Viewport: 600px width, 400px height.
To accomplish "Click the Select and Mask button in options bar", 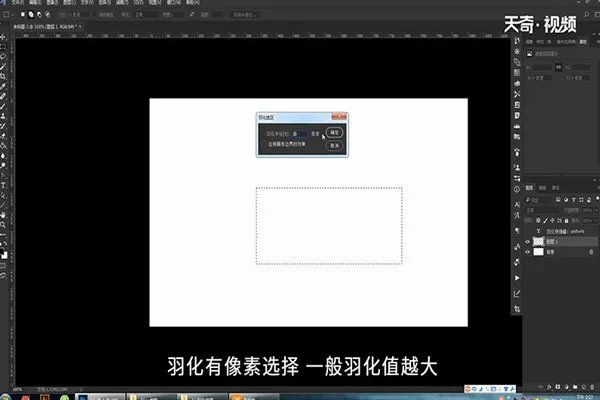I will point(245,15).
